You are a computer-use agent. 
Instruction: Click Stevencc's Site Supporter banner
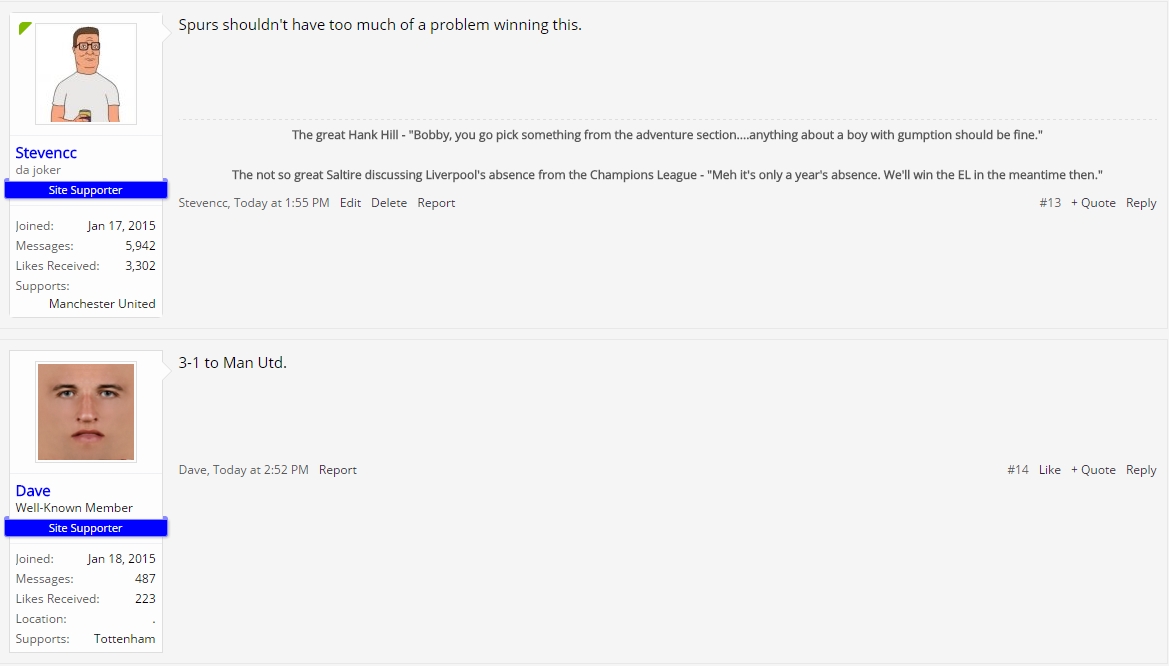pos(86,189)
